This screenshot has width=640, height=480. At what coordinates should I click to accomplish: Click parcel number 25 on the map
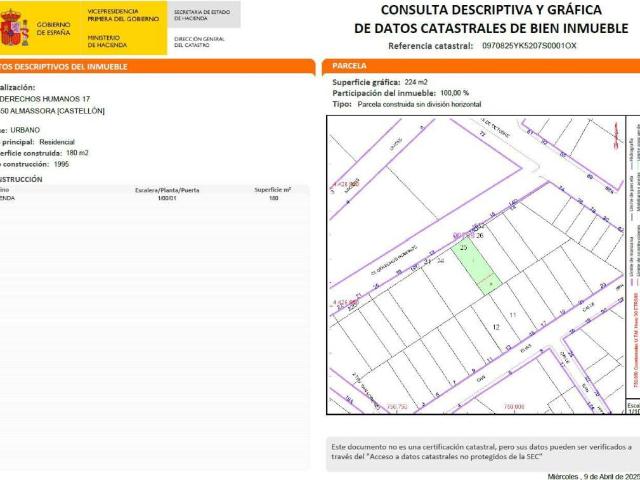coord(463,247)
